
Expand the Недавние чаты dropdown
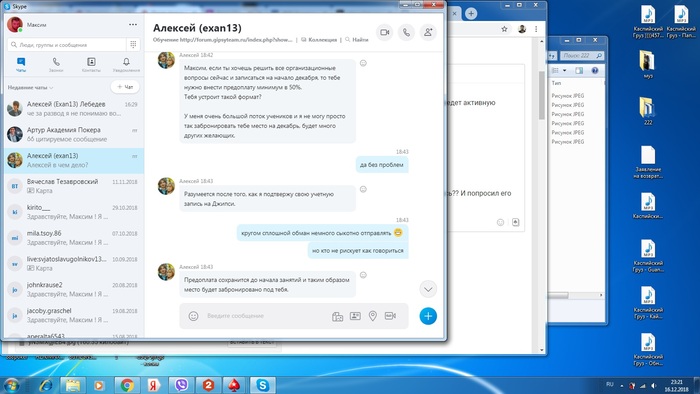[30, 87]
